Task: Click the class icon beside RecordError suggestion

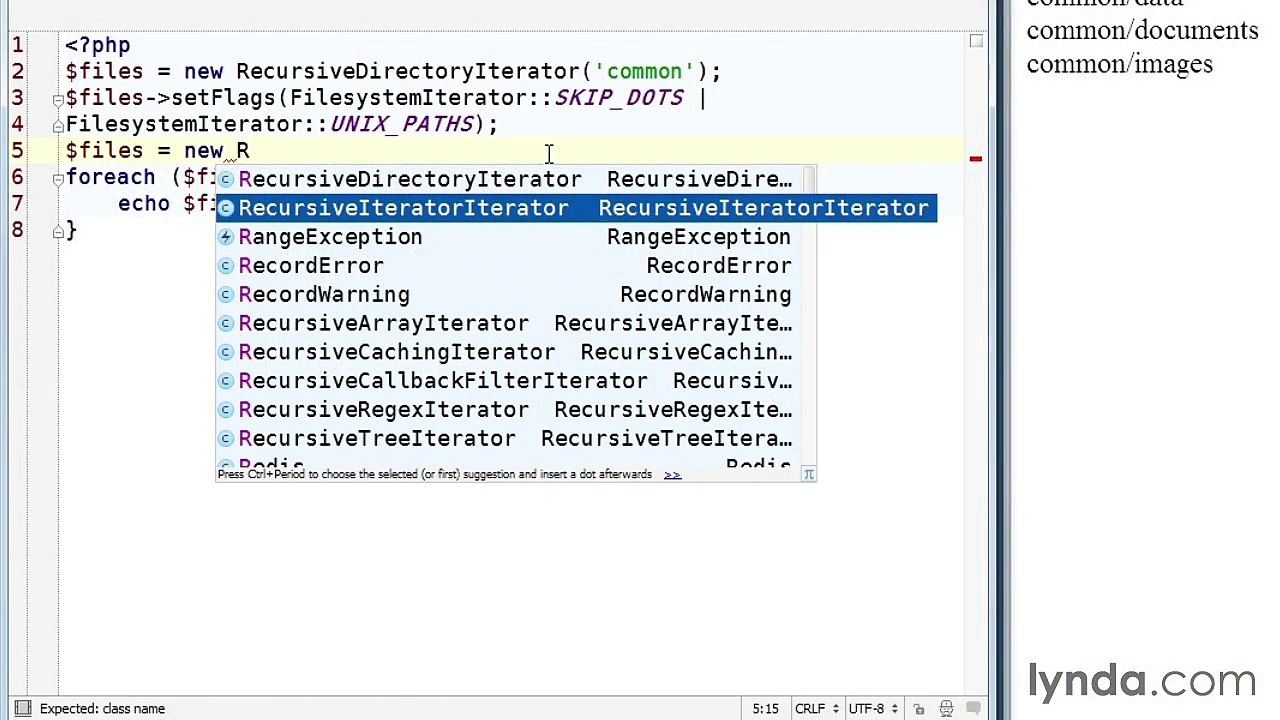Action: [x=227, y=266]
